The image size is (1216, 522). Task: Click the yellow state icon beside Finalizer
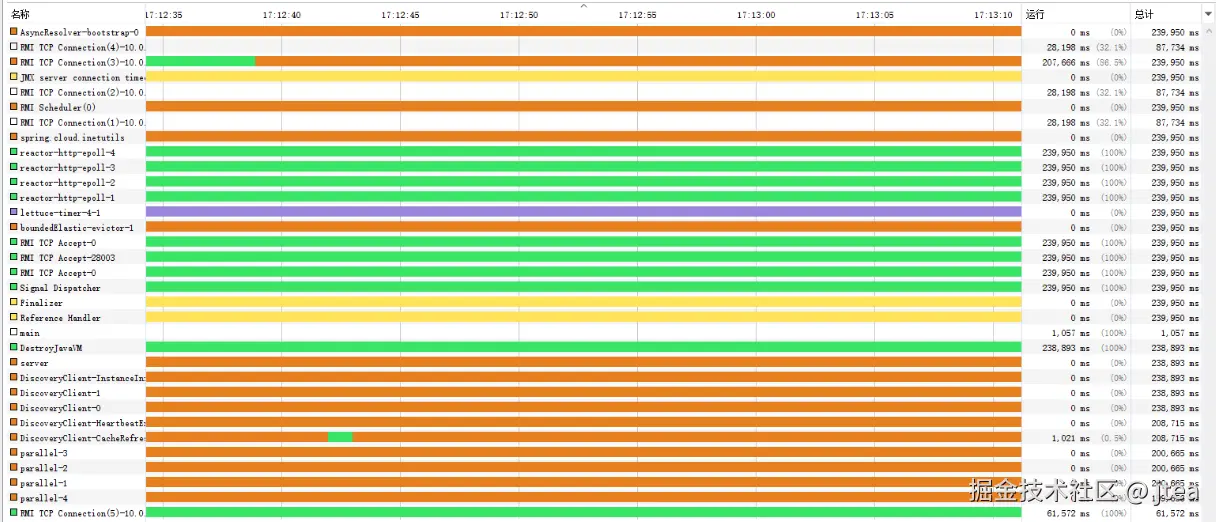click(x=14, y=302)
